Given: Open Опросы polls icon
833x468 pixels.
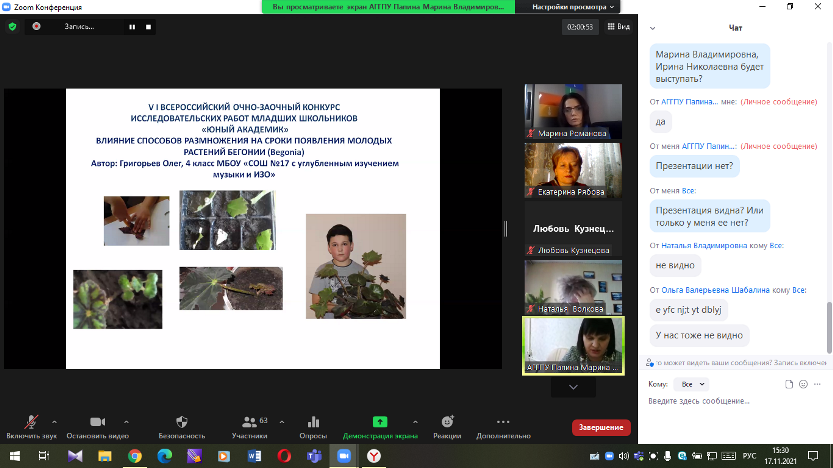Looking at the screenshot, I should tap(313, 423).
